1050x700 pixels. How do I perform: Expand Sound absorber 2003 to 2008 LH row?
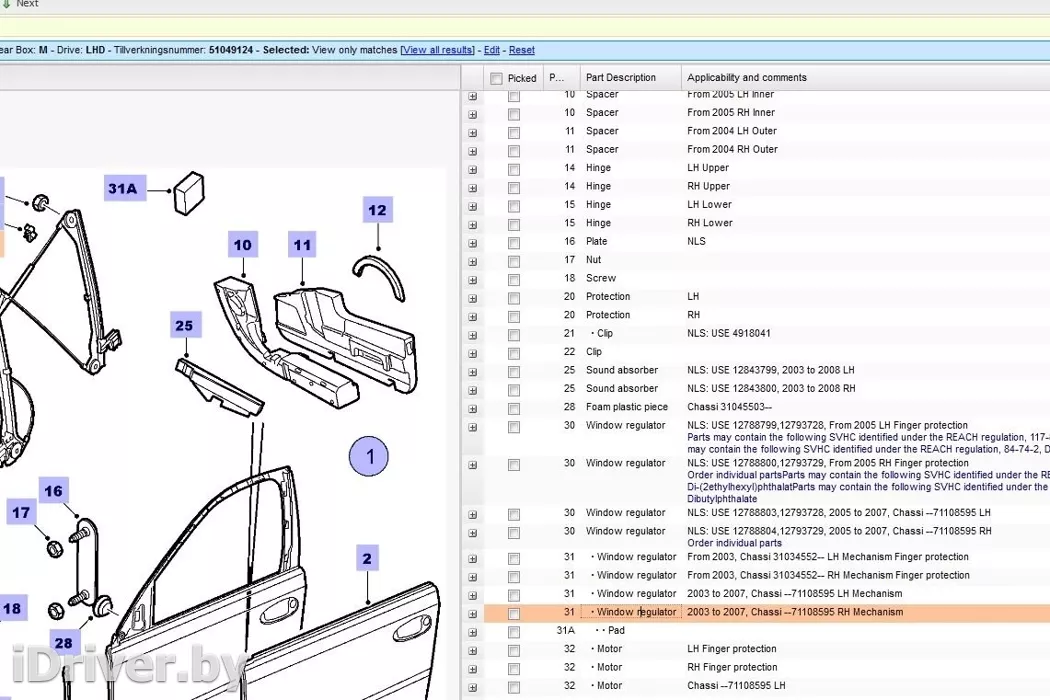473,372
